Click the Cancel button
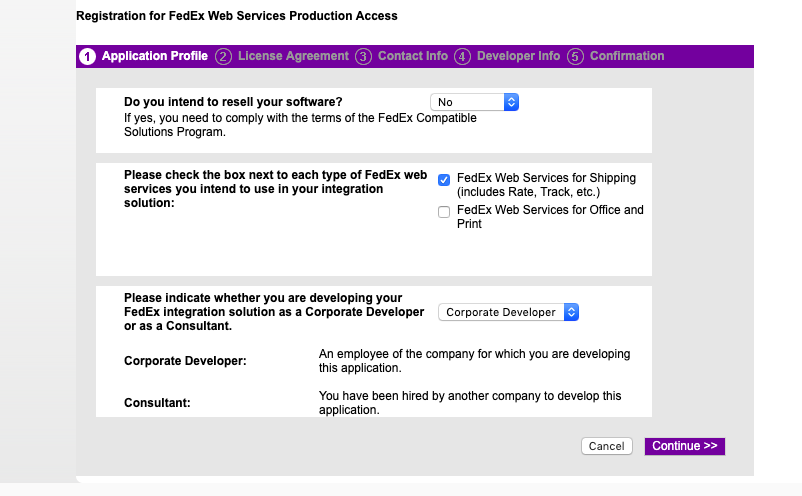This screenshot has height=496, width=802. [x=607, y=446]
